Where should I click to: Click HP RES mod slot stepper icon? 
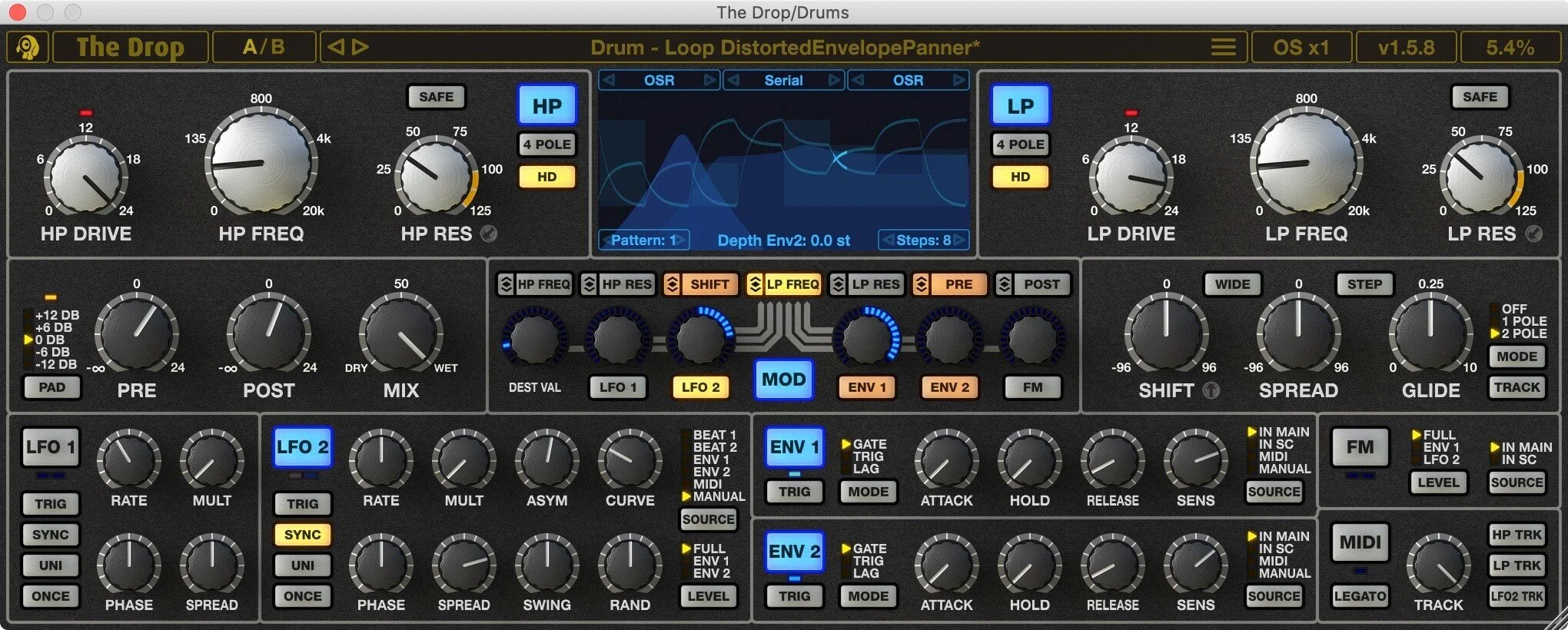pyautogui.click(x=589, y=284)
